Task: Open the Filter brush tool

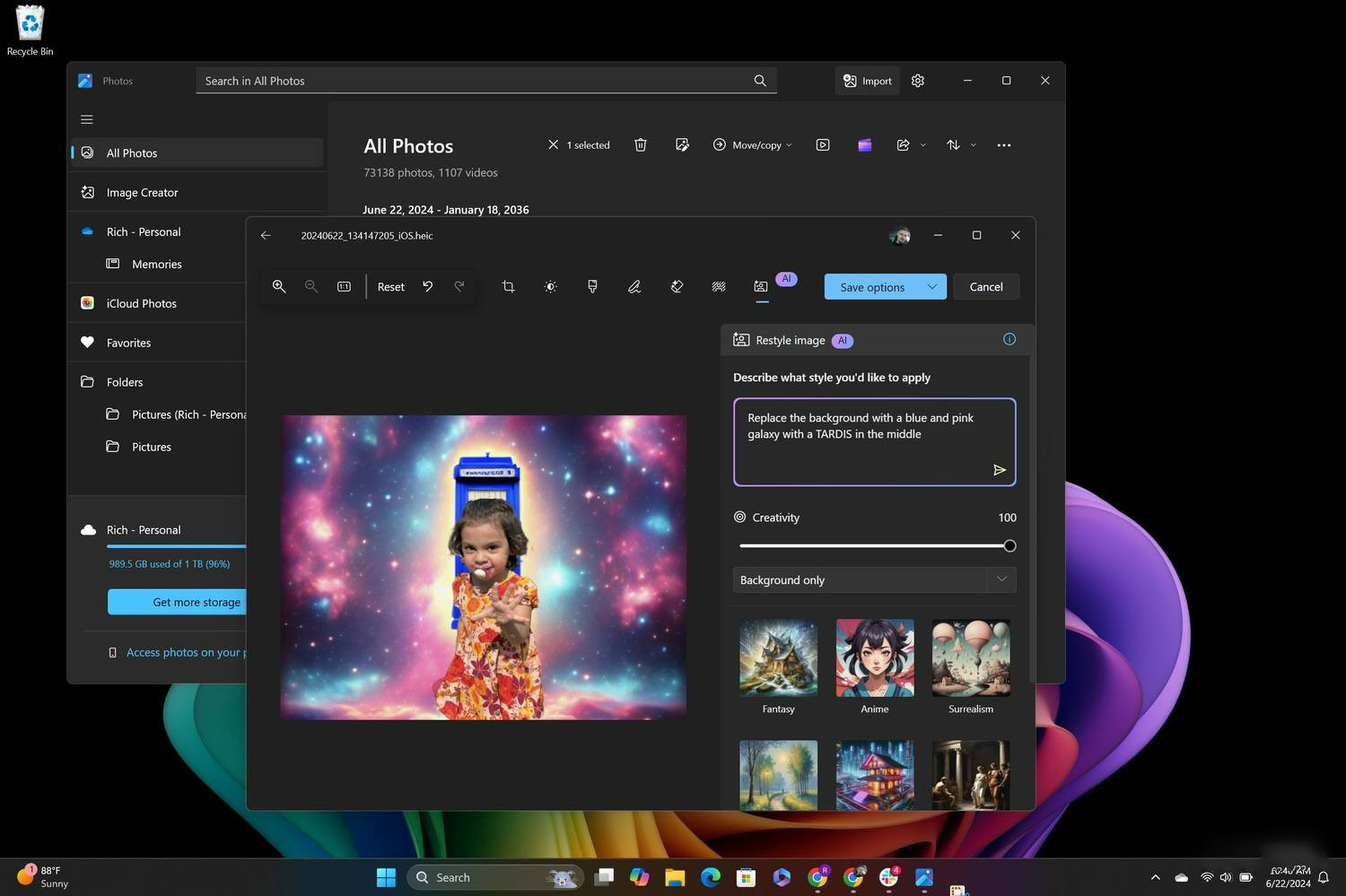Action: pyautogui.click(x=592, y=286)
